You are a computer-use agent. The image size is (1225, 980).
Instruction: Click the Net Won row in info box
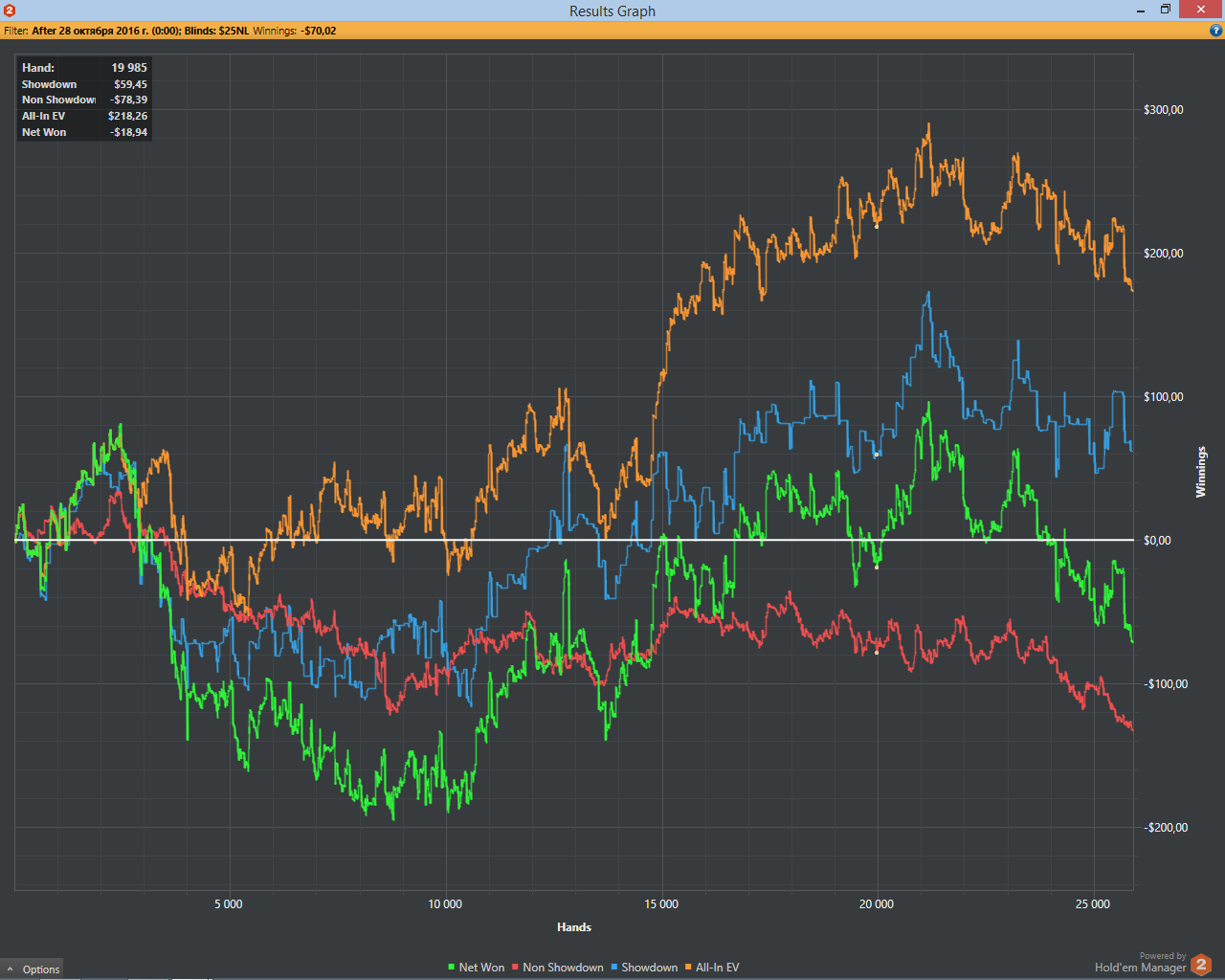(84, 132)
